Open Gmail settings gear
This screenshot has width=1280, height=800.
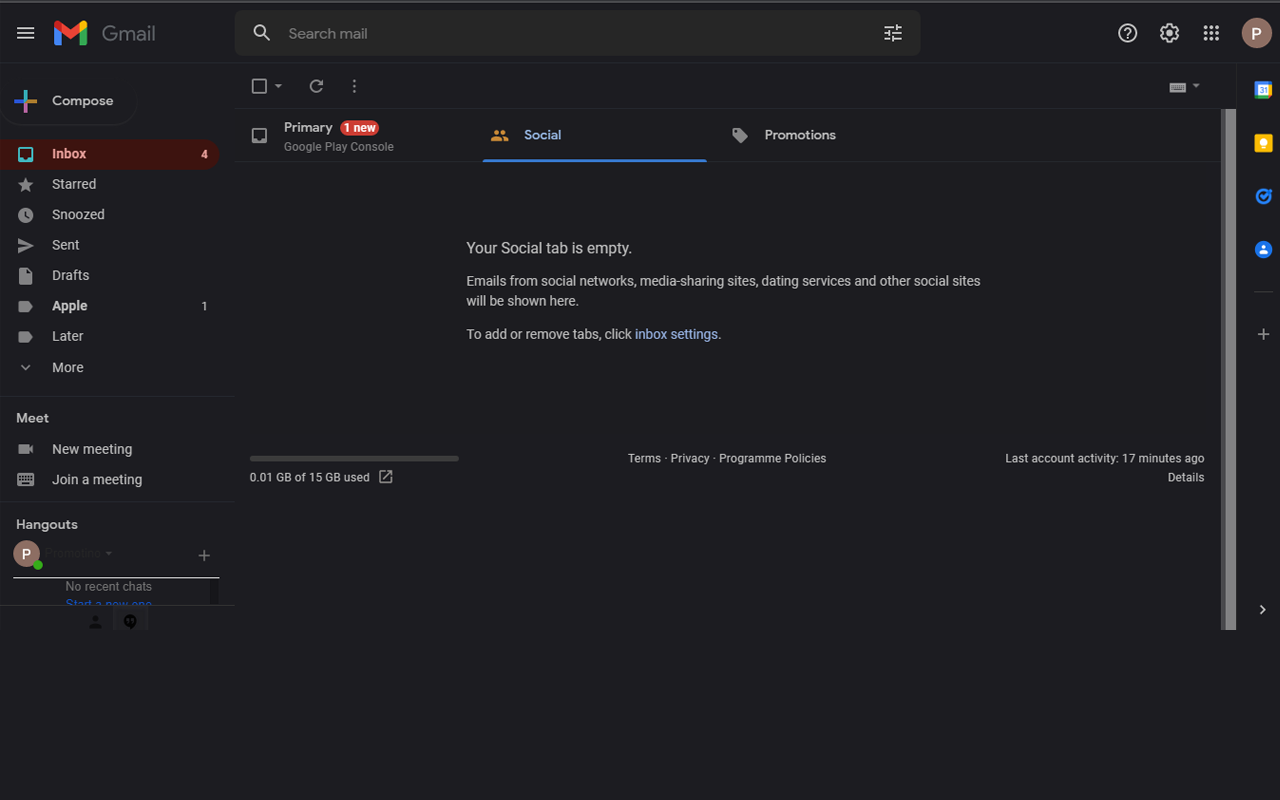1169,33
